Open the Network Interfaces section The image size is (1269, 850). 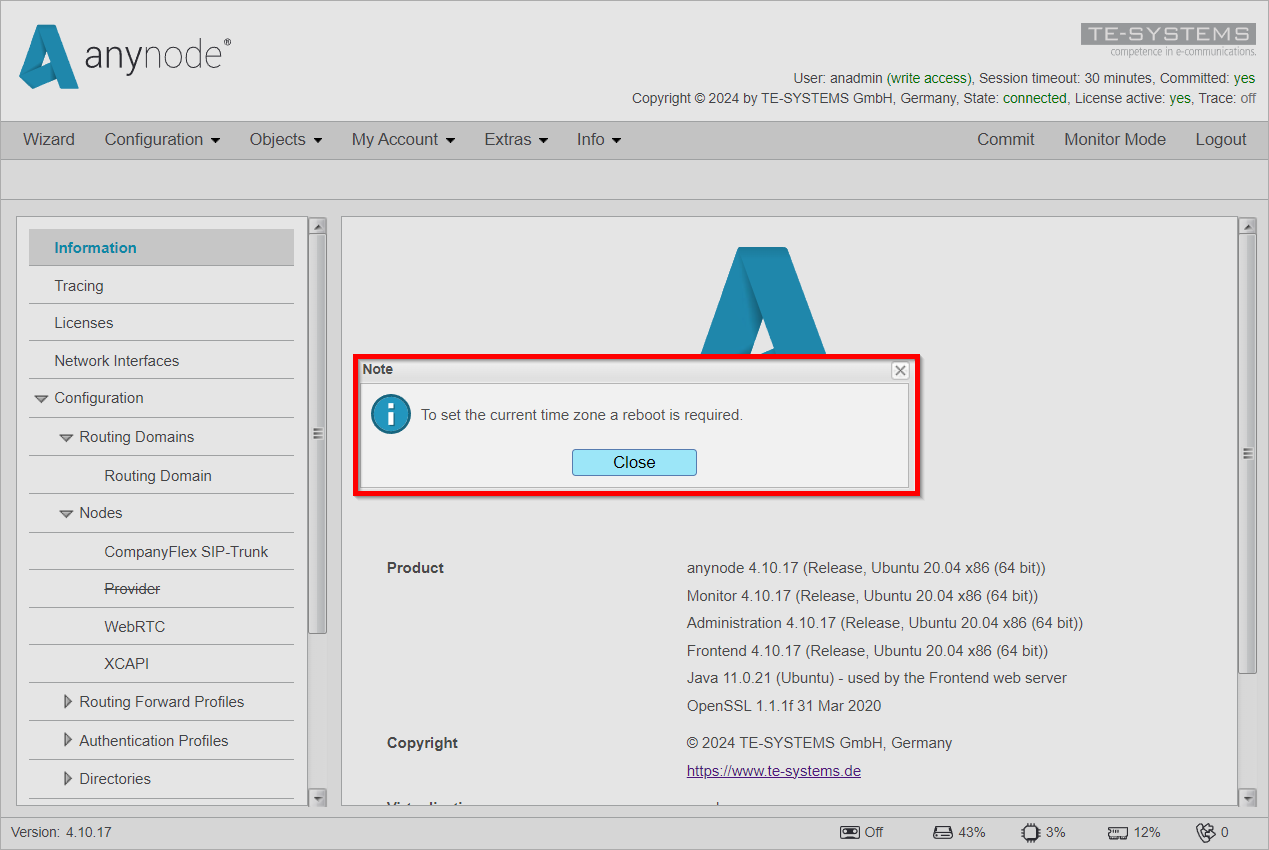coord(117,360)
